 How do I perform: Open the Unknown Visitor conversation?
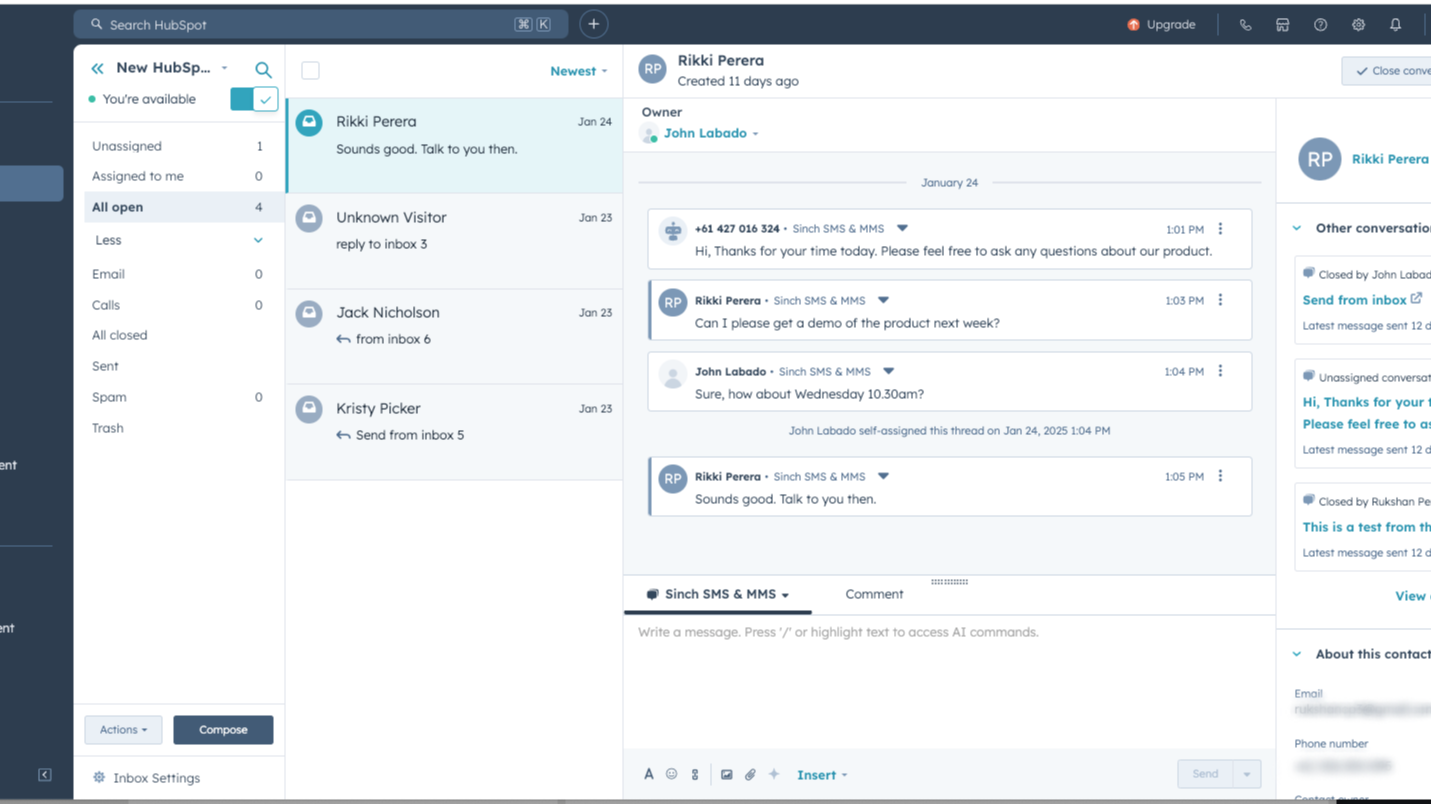[x=454, y=241]
